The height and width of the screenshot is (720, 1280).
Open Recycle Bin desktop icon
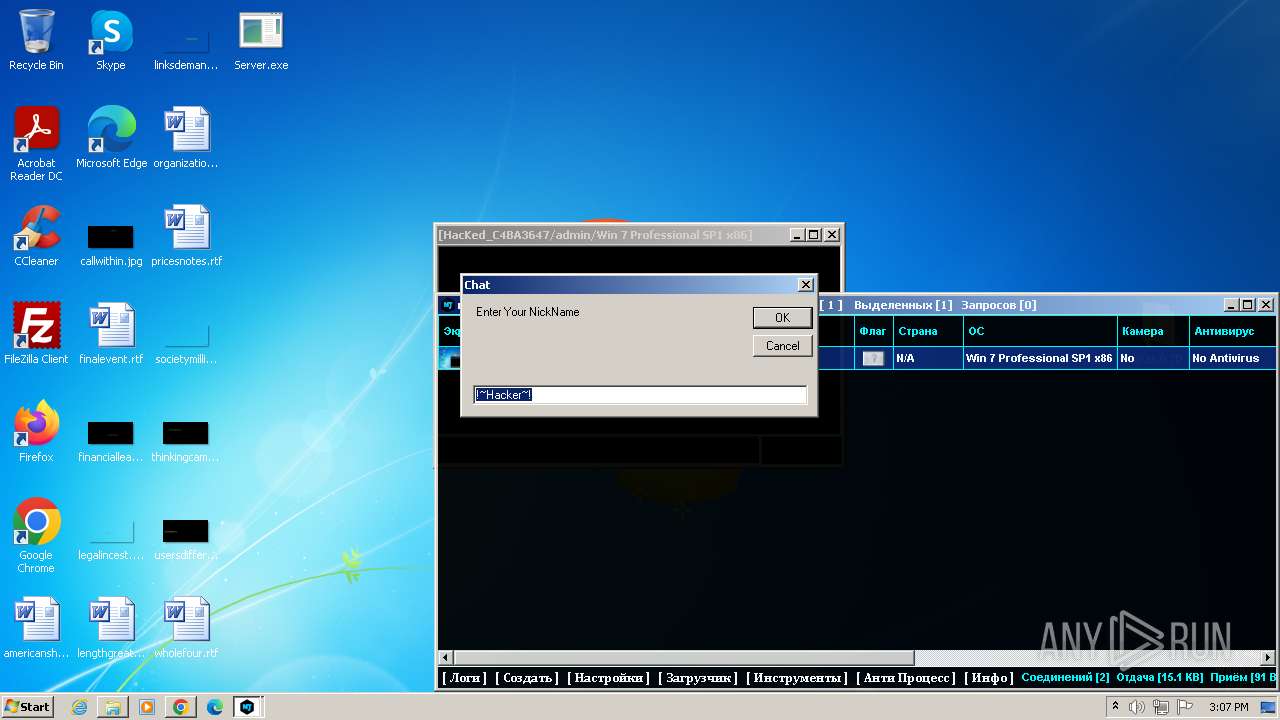coord(36,41)
